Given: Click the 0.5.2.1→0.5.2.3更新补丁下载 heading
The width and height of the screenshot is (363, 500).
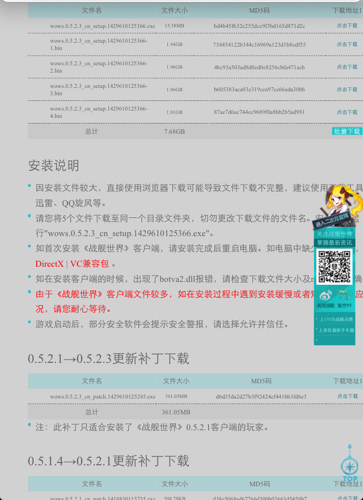Looking at the screenshot, I should click(109, 359).
